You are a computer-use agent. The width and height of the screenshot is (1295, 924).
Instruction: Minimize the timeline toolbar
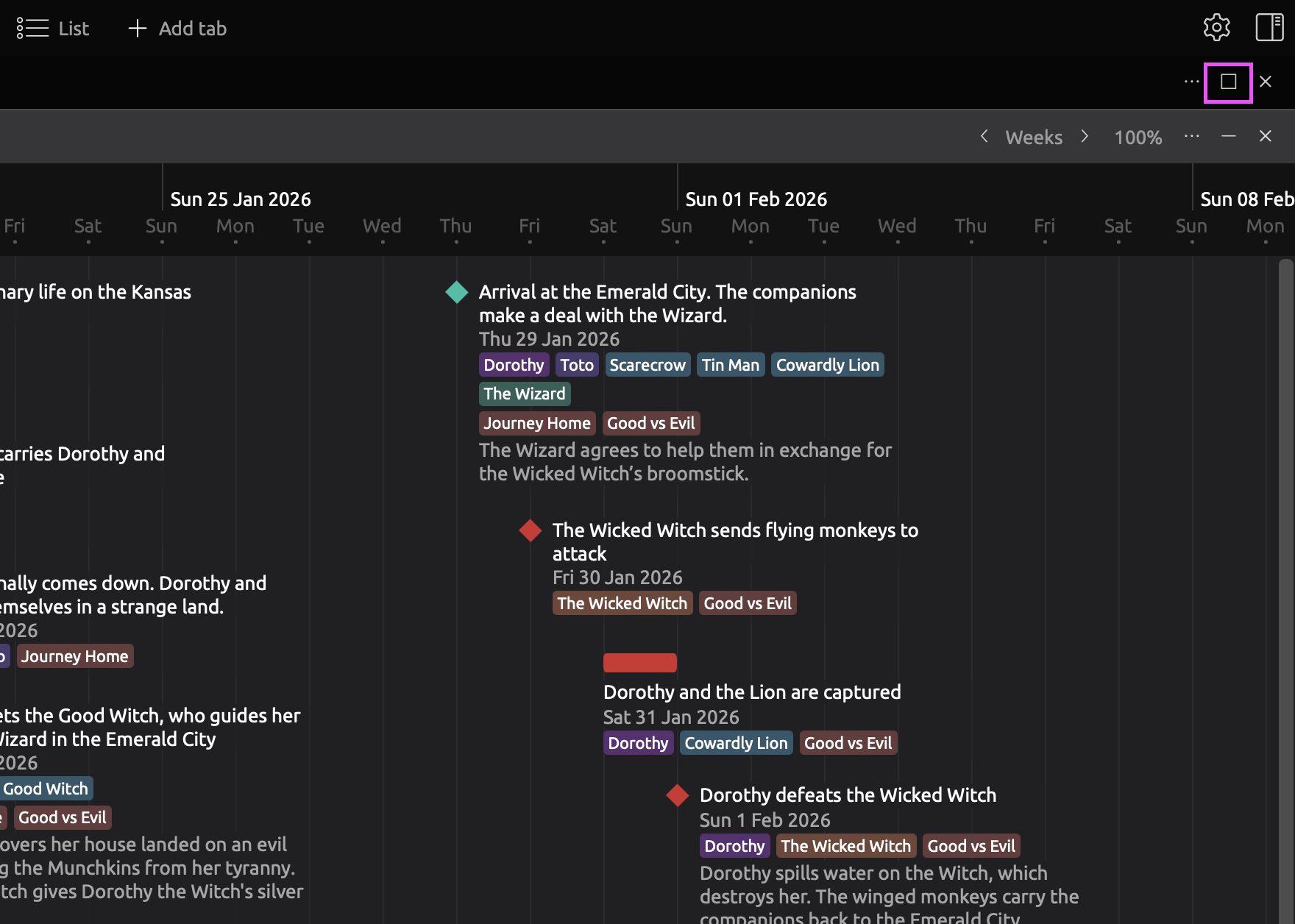pos(1228,137)
